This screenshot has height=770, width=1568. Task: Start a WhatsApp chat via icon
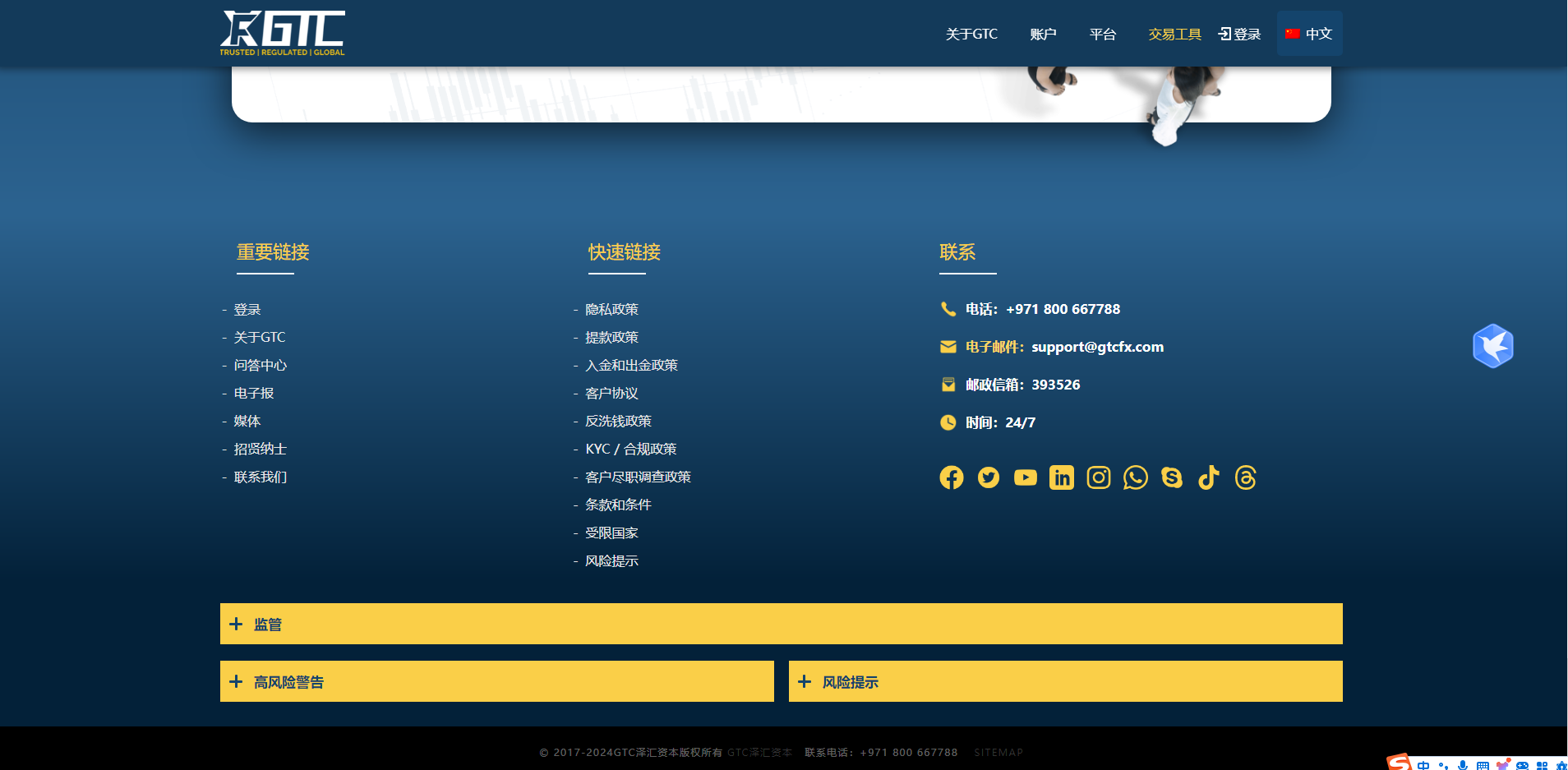(1135, 477)
